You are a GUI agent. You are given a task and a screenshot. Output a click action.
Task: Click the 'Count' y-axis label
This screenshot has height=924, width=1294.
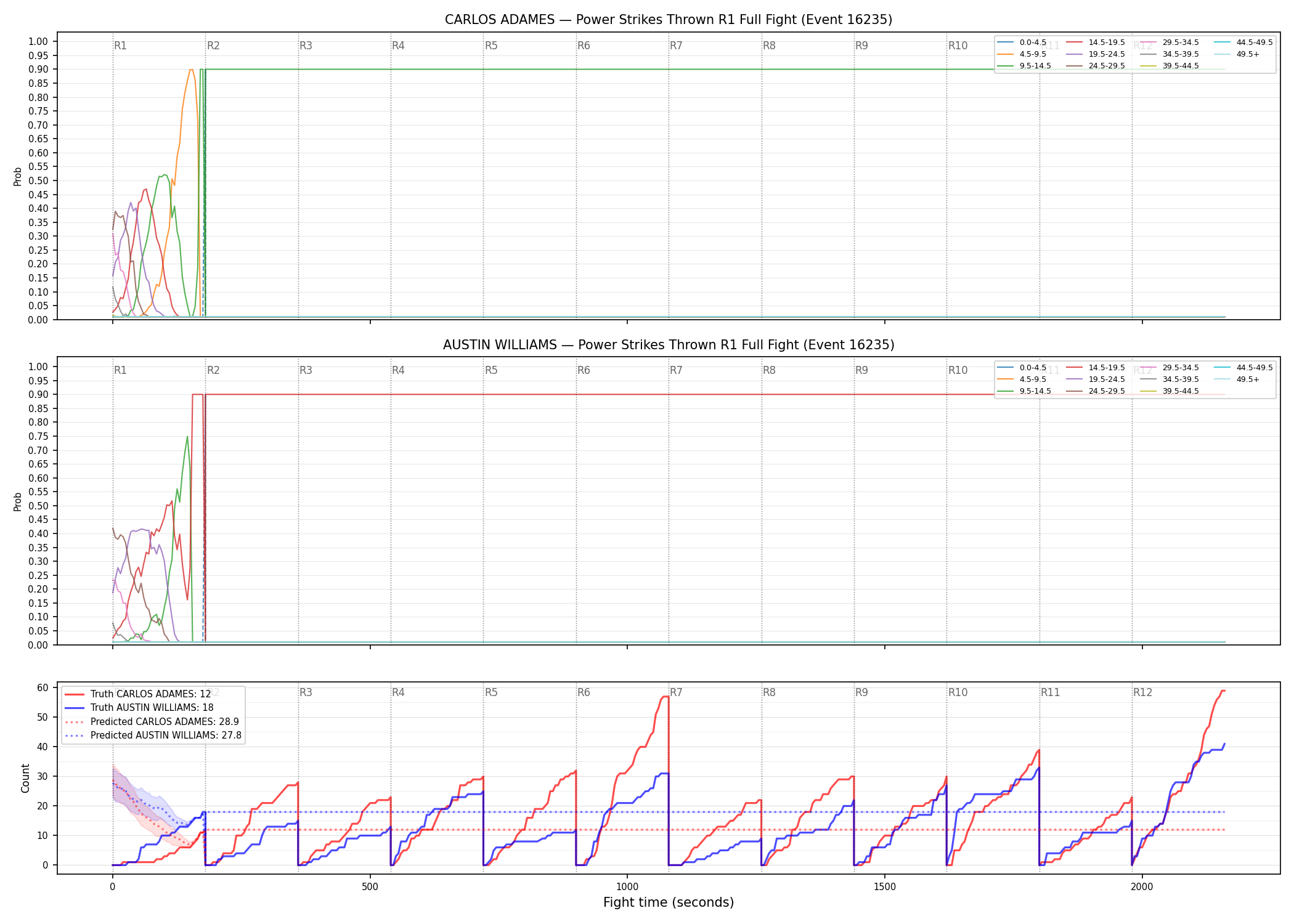coord(25,778)
